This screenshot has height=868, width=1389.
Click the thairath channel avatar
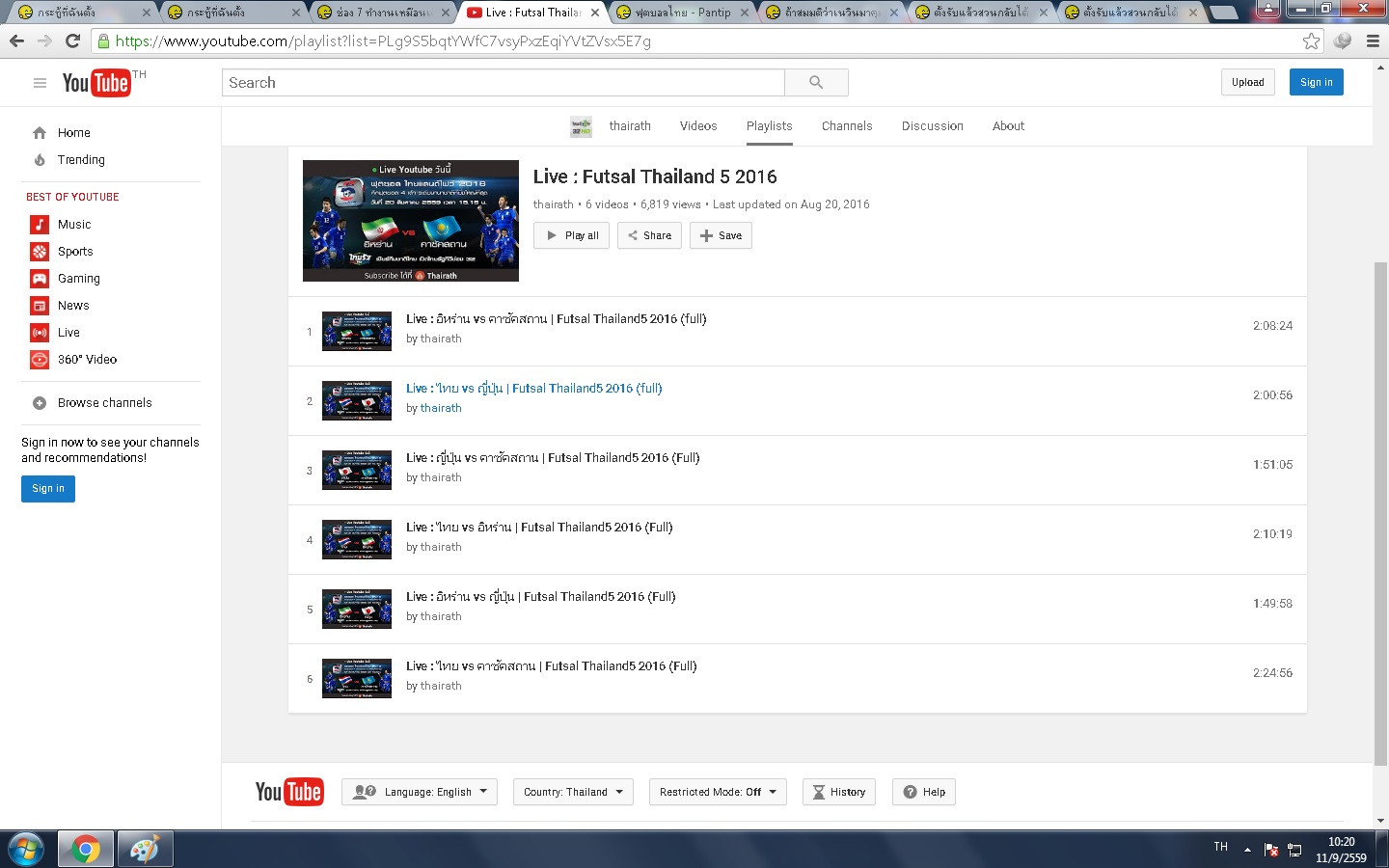coord(581,126)
